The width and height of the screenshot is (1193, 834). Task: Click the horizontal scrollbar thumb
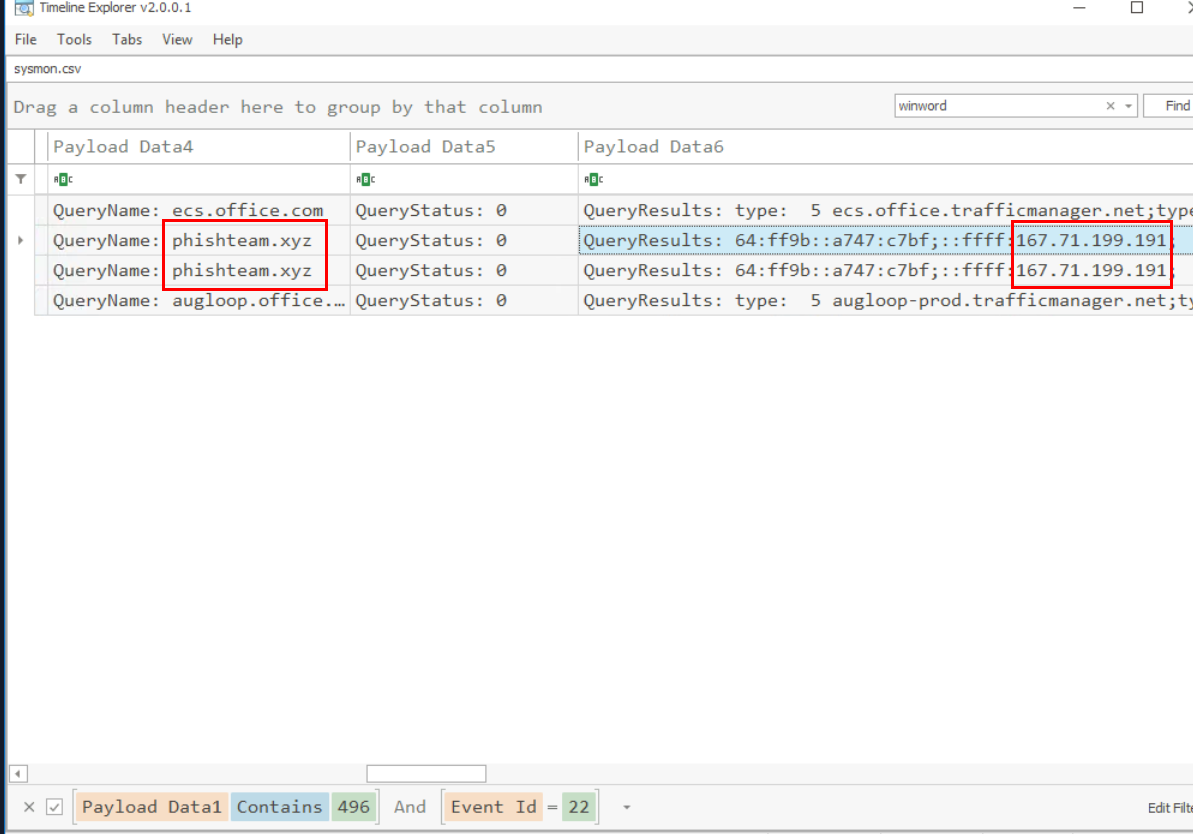click(426, 774)
